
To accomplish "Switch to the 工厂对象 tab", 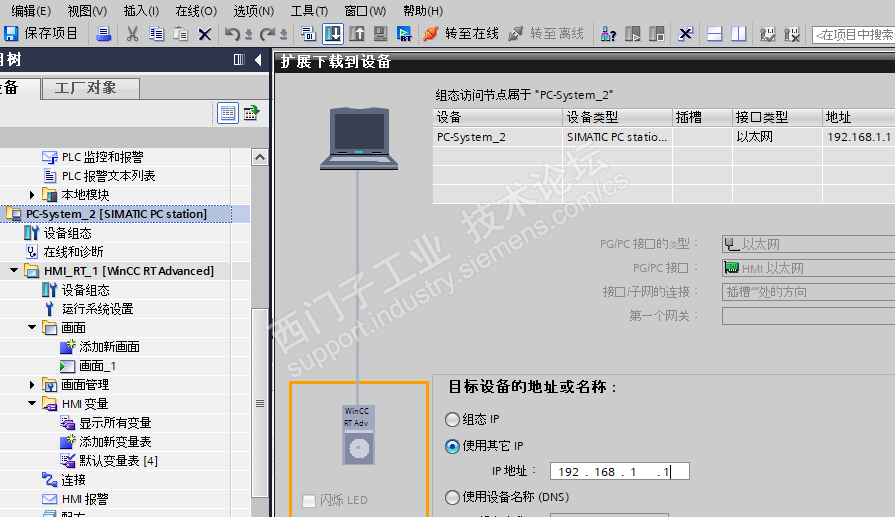I will pos(90,88).
